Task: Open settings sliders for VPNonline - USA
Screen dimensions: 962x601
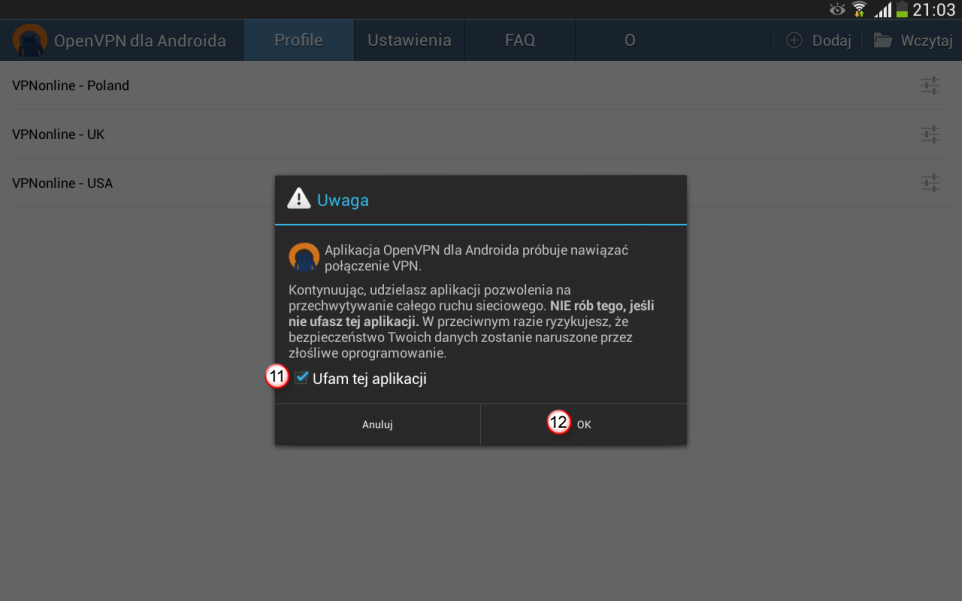Action: [x=930, y=183]
